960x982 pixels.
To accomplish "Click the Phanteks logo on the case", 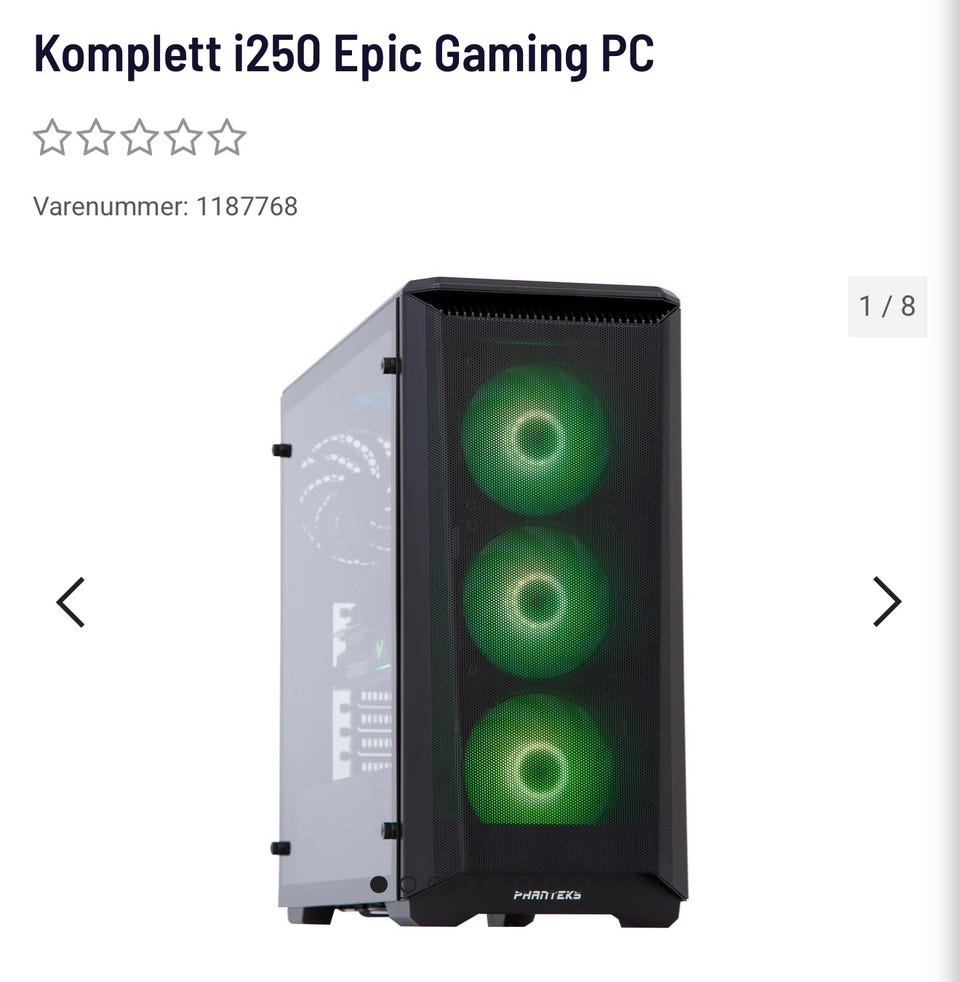I will tap(547, 895).
